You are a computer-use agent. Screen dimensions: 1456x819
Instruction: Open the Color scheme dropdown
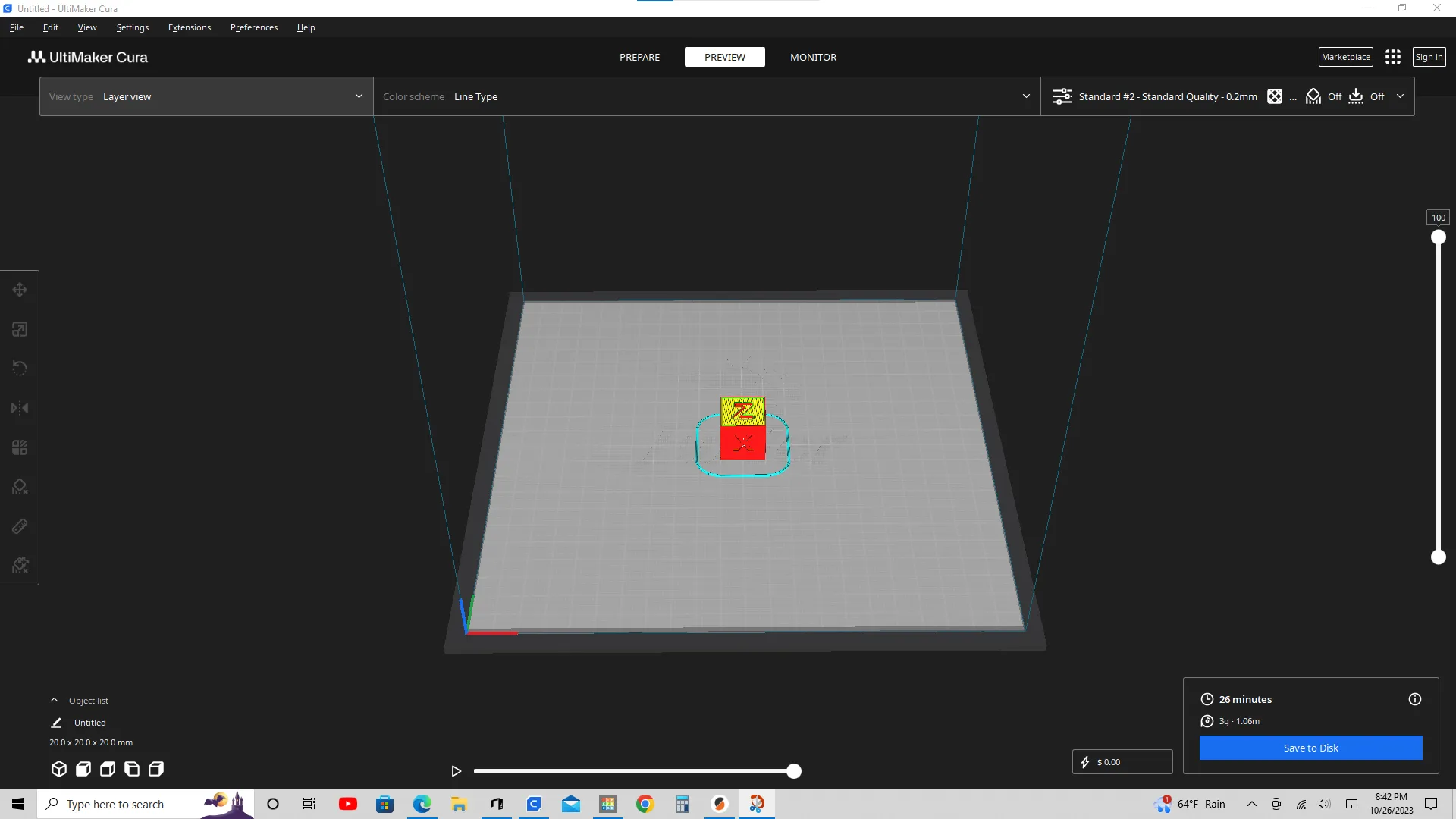pos(705,96)
